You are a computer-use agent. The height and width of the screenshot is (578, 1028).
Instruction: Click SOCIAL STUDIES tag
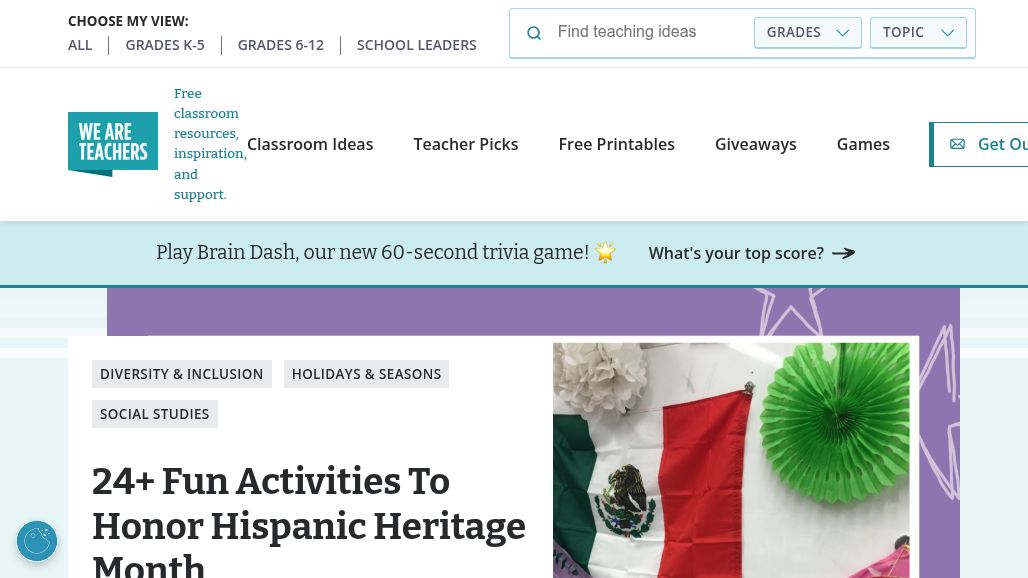[155, 414]
